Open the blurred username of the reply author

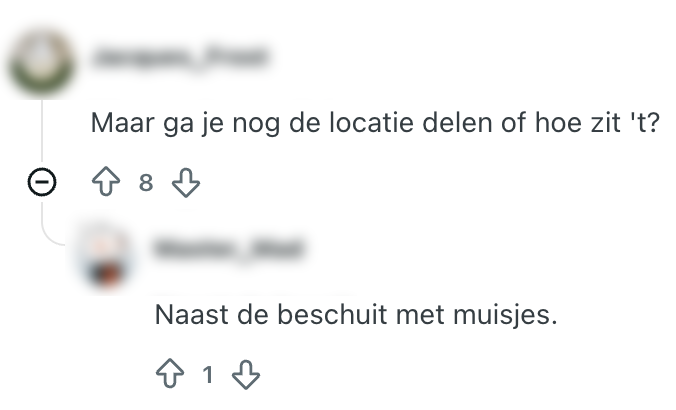pyautogui.click(x=229, y=249)
